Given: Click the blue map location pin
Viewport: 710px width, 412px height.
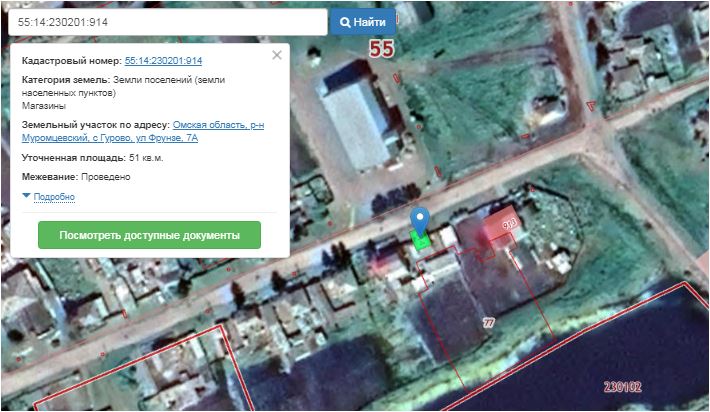Looking at the screenshot, I should 420,221.
